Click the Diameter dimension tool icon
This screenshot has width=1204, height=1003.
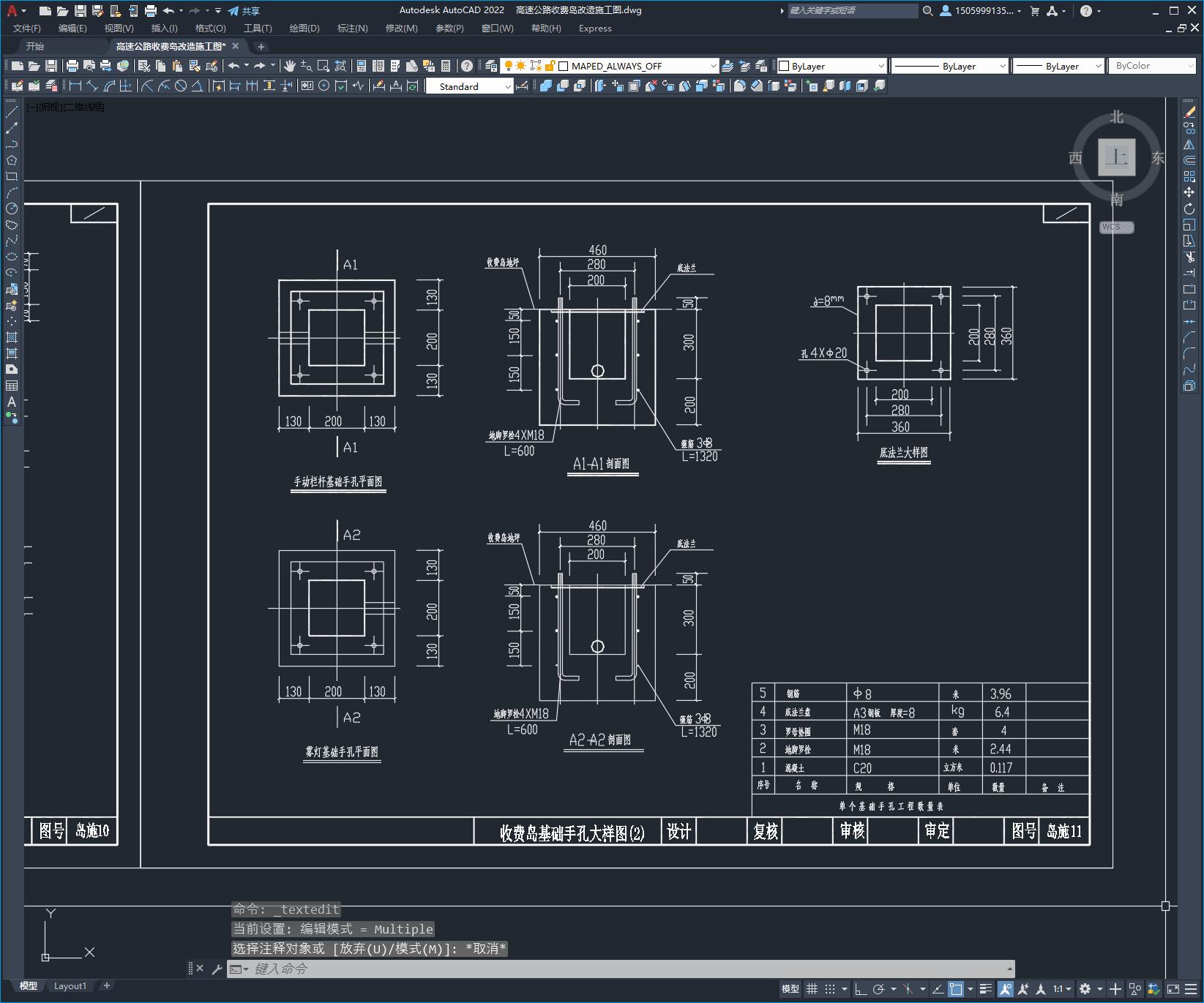click(181, 86)
